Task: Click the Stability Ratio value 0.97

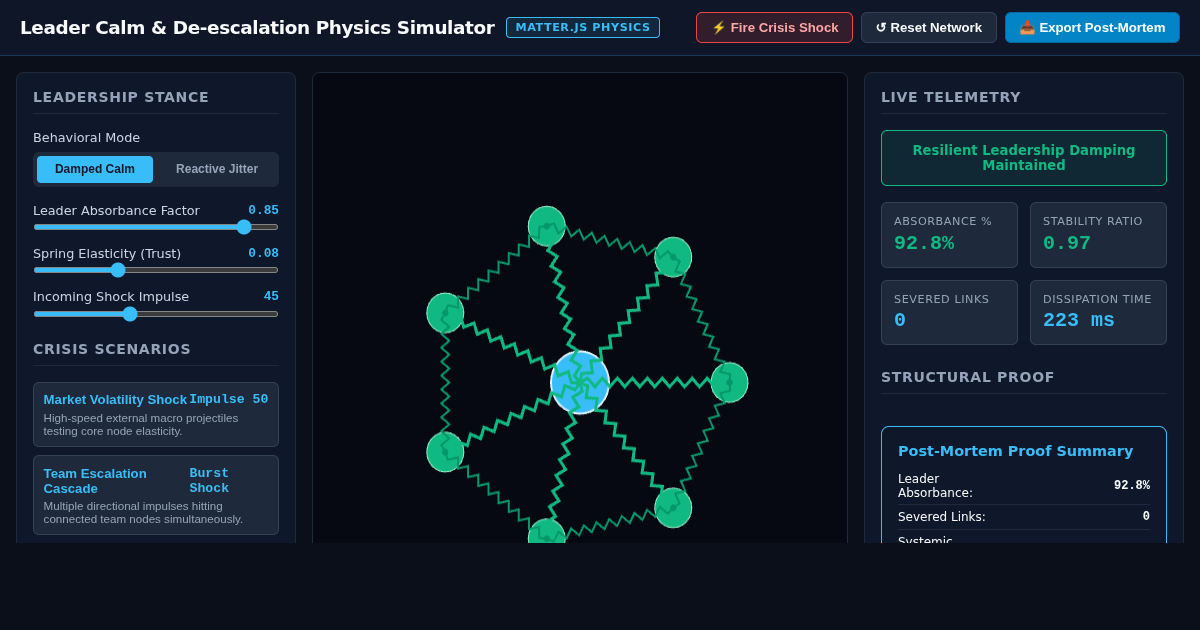Action: tap(1067, 243)
